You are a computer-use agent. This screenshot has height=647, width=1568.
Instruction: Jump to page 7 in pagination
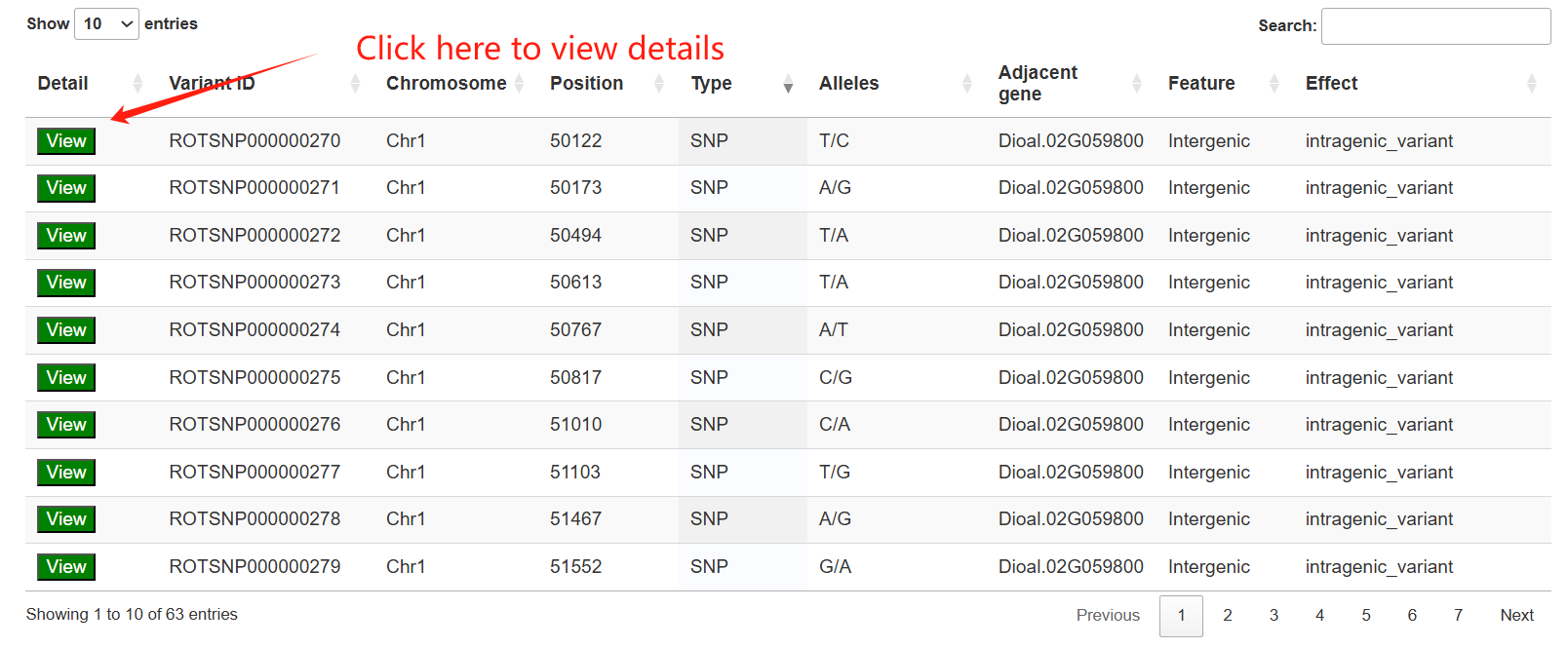click(x=1458, y=615)
